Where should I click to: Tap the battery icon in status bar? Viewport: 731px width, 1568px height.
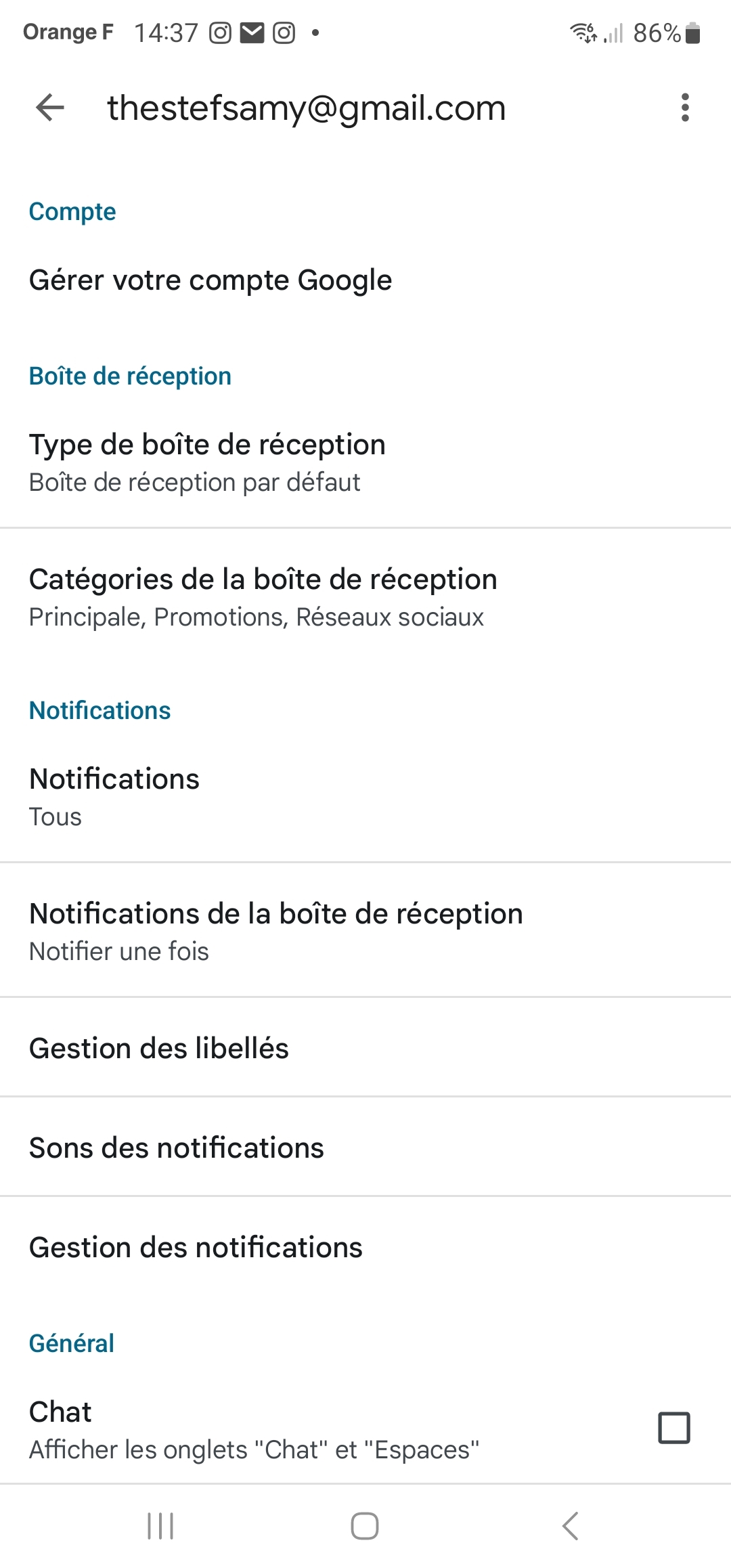[692, 32]
